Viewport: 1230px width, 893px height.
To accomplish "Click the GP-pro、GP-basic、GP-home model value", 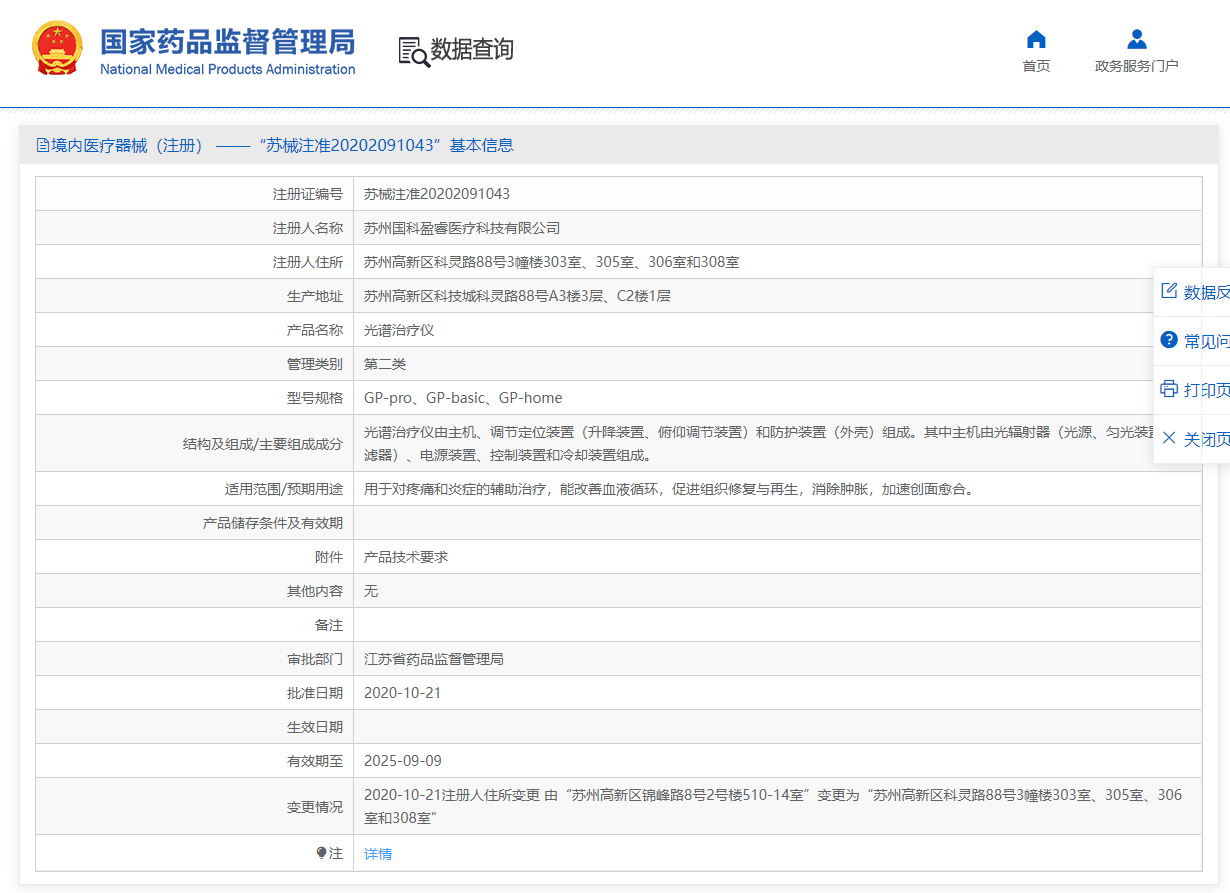I will 463,398.
